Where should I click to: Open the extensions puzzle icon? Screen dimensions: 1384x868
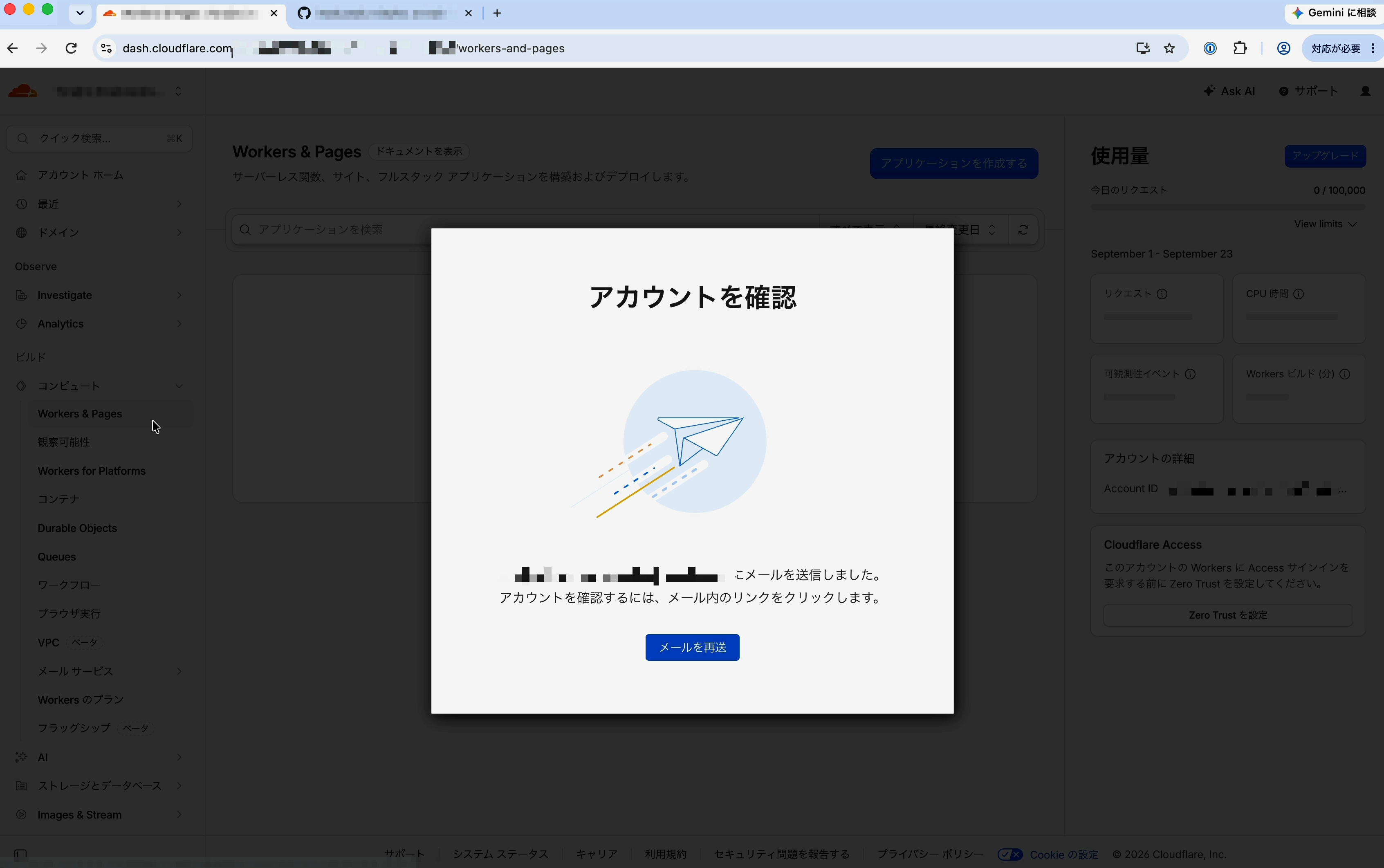pyautogui.click(x=1240, y=48)
